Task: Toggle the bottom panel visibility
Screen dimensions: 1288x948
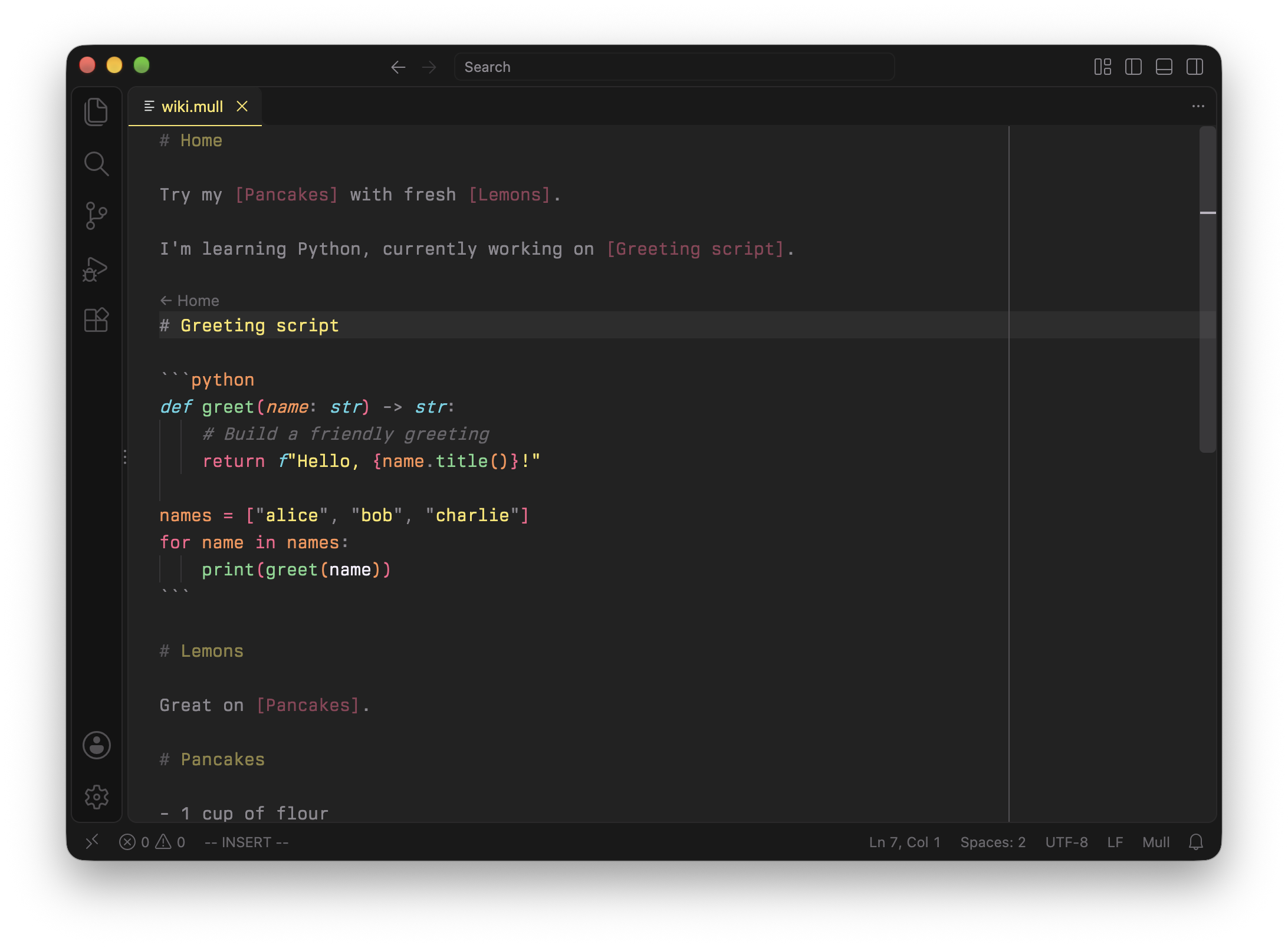Action: pyautogui.click(x=1164, y=67)
